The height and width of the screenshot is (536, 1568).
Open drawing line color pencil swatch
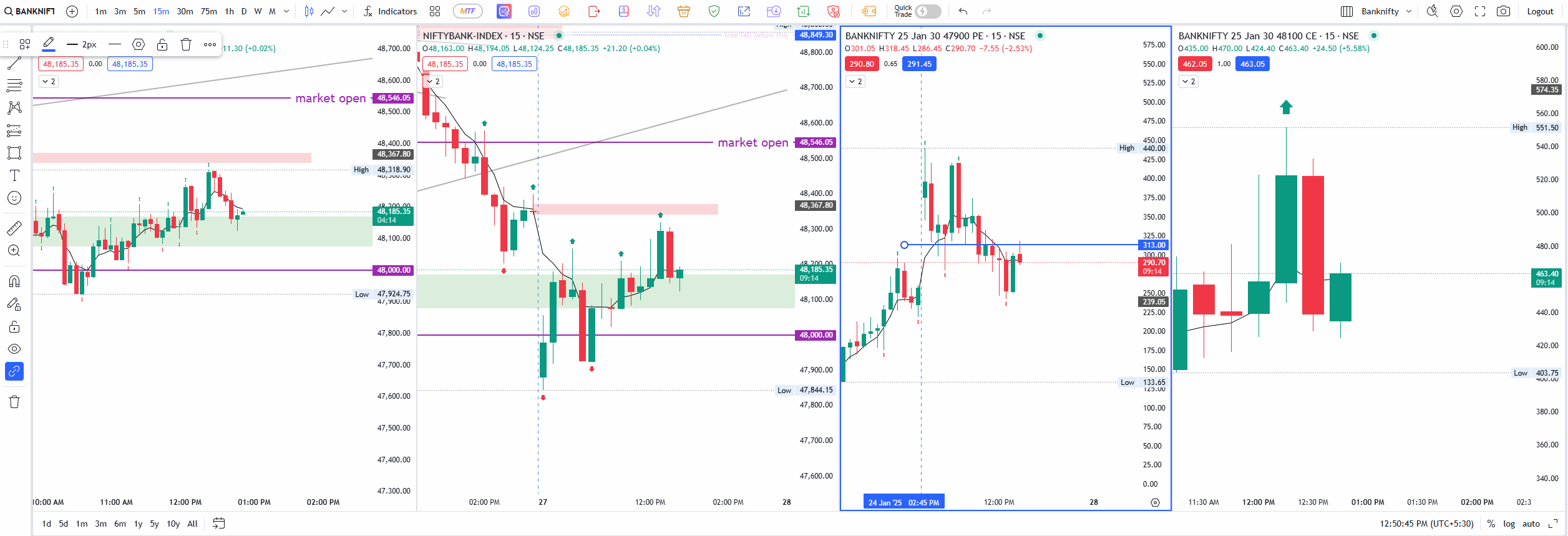[48, 44]
